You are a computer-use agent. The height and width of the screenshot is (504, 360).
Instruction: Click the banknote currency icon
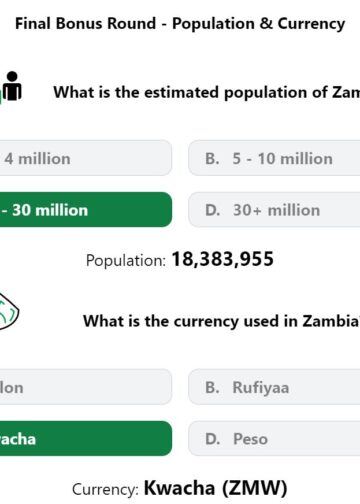[9, 311]
